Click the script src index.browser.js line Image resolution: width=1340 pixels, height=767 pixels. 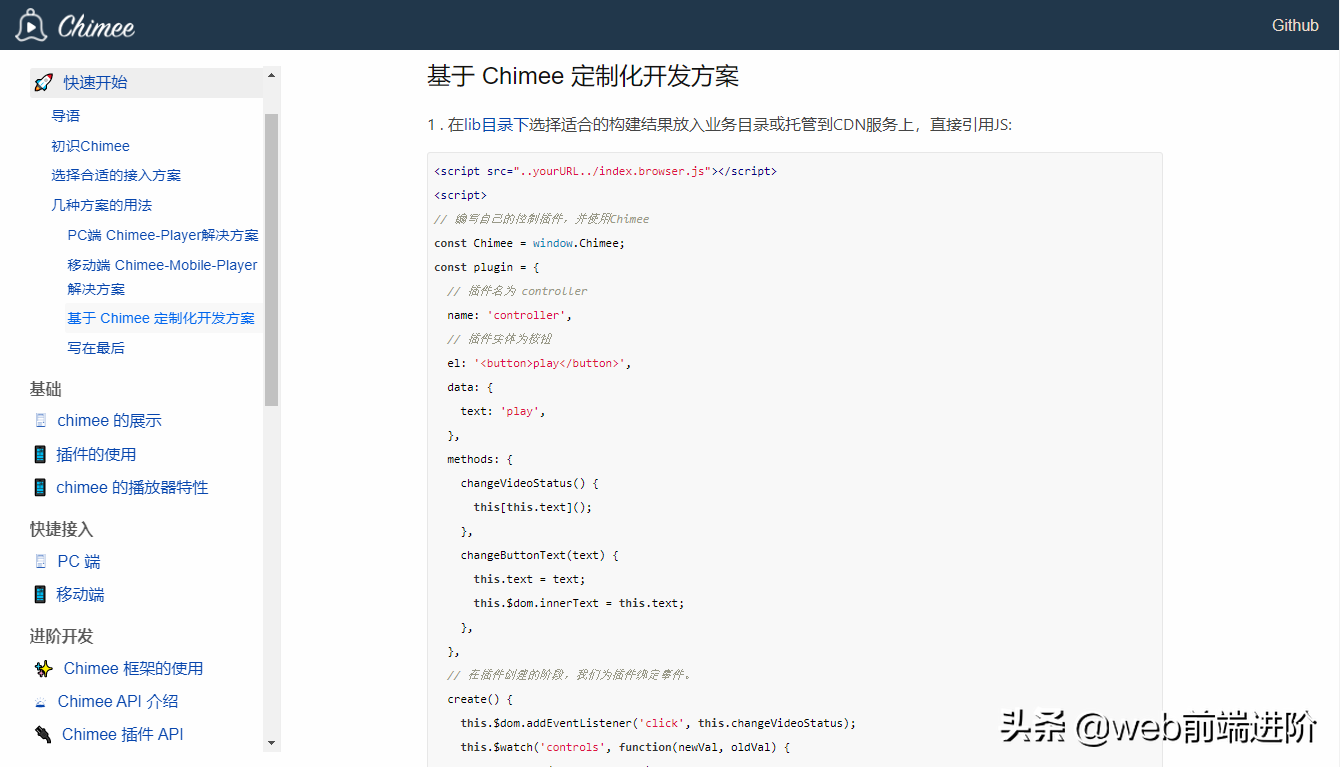605,171
